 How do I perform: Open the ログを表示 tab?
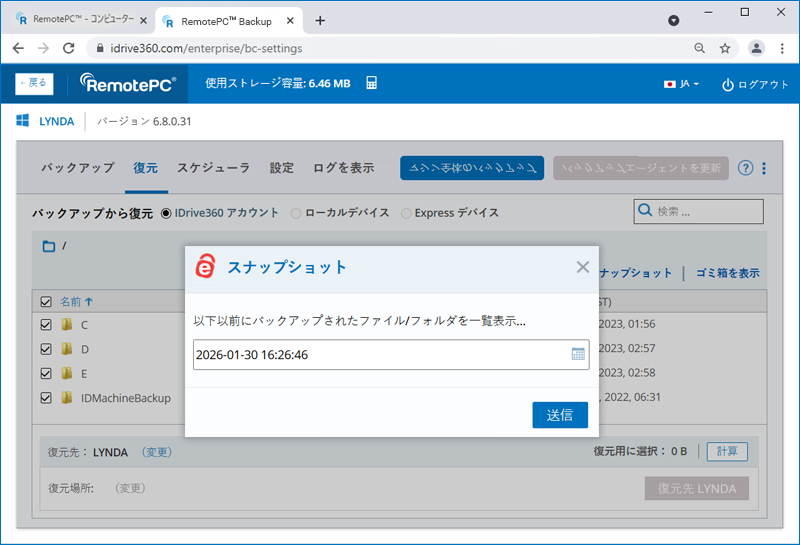[x=343, y=168]
